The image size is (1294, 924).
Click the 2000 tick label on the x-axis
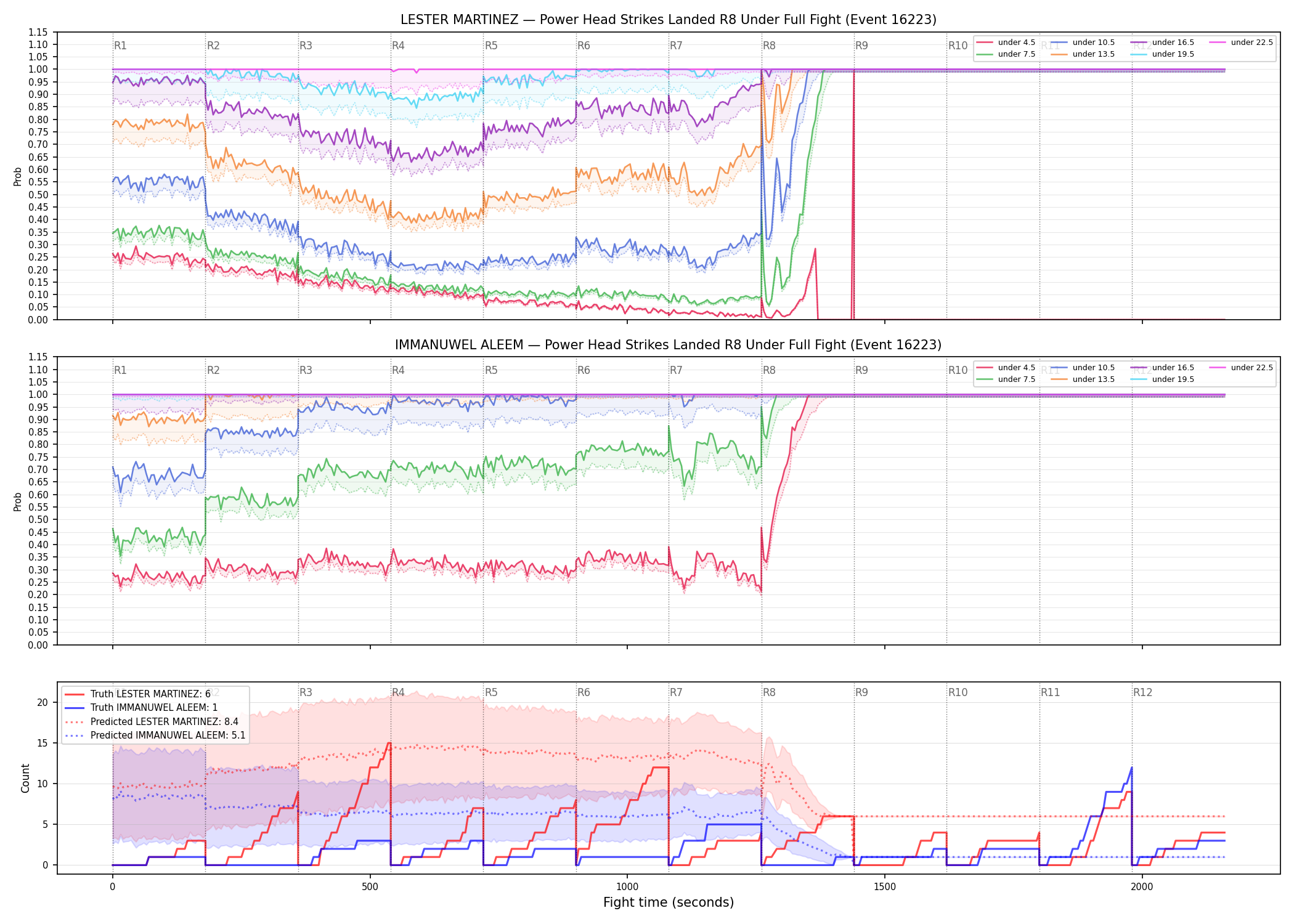click(1142, 887)
